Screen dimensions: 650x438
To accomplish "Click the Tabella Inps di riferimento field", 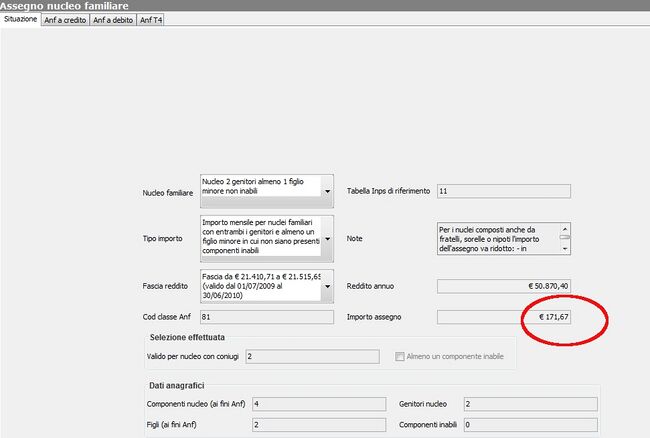I will [503, 191].
